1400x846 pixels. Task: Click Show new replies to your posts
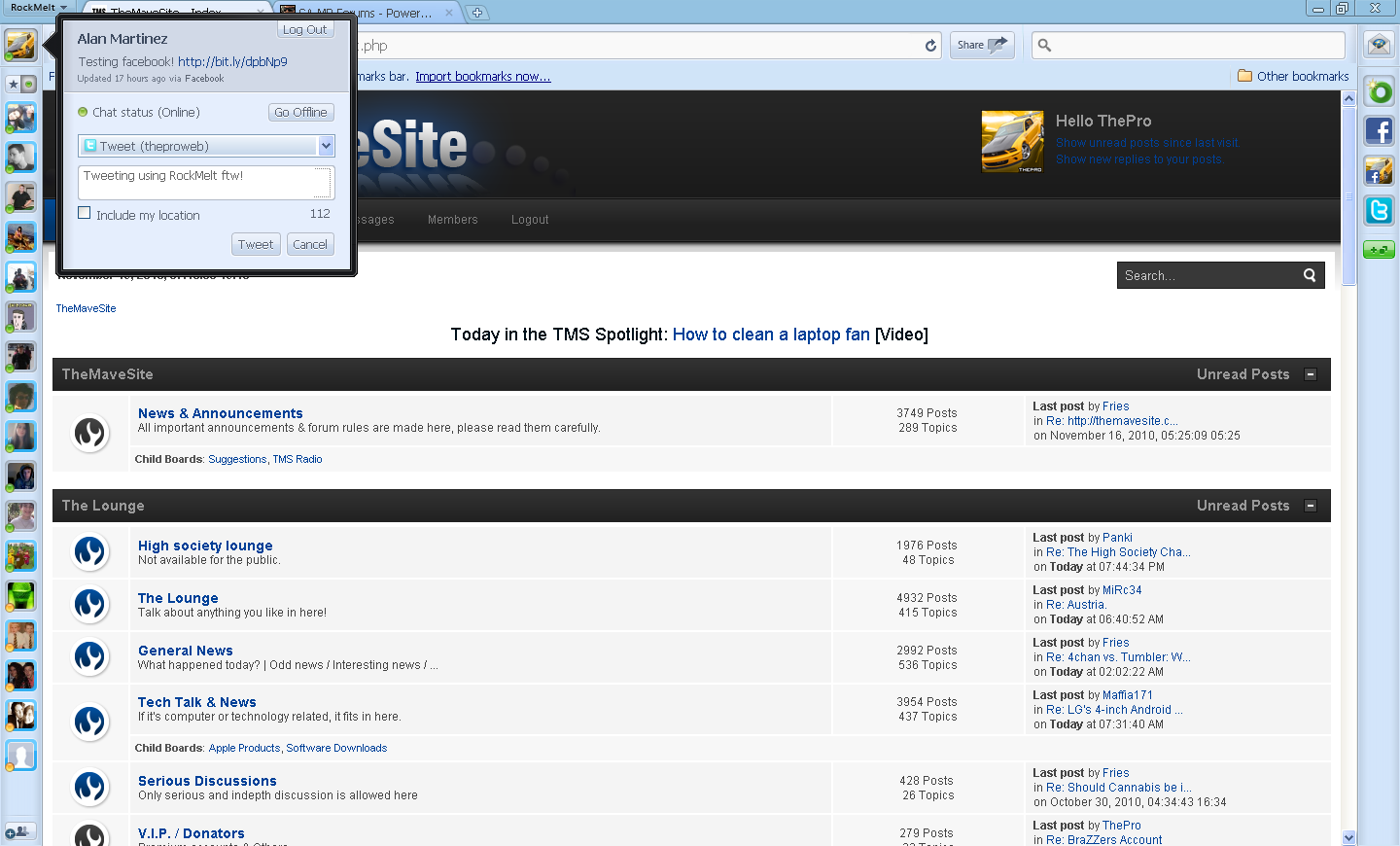click(x=1139, y=159)
